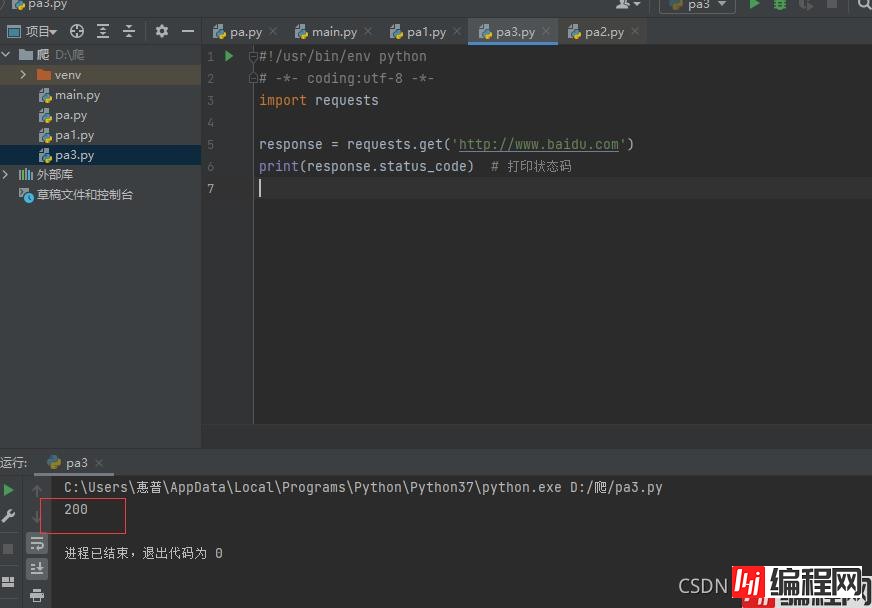Open the pa3 run configuration dropdown
The height and width of the screenshot is (608, 872).
tap(697, 5)
